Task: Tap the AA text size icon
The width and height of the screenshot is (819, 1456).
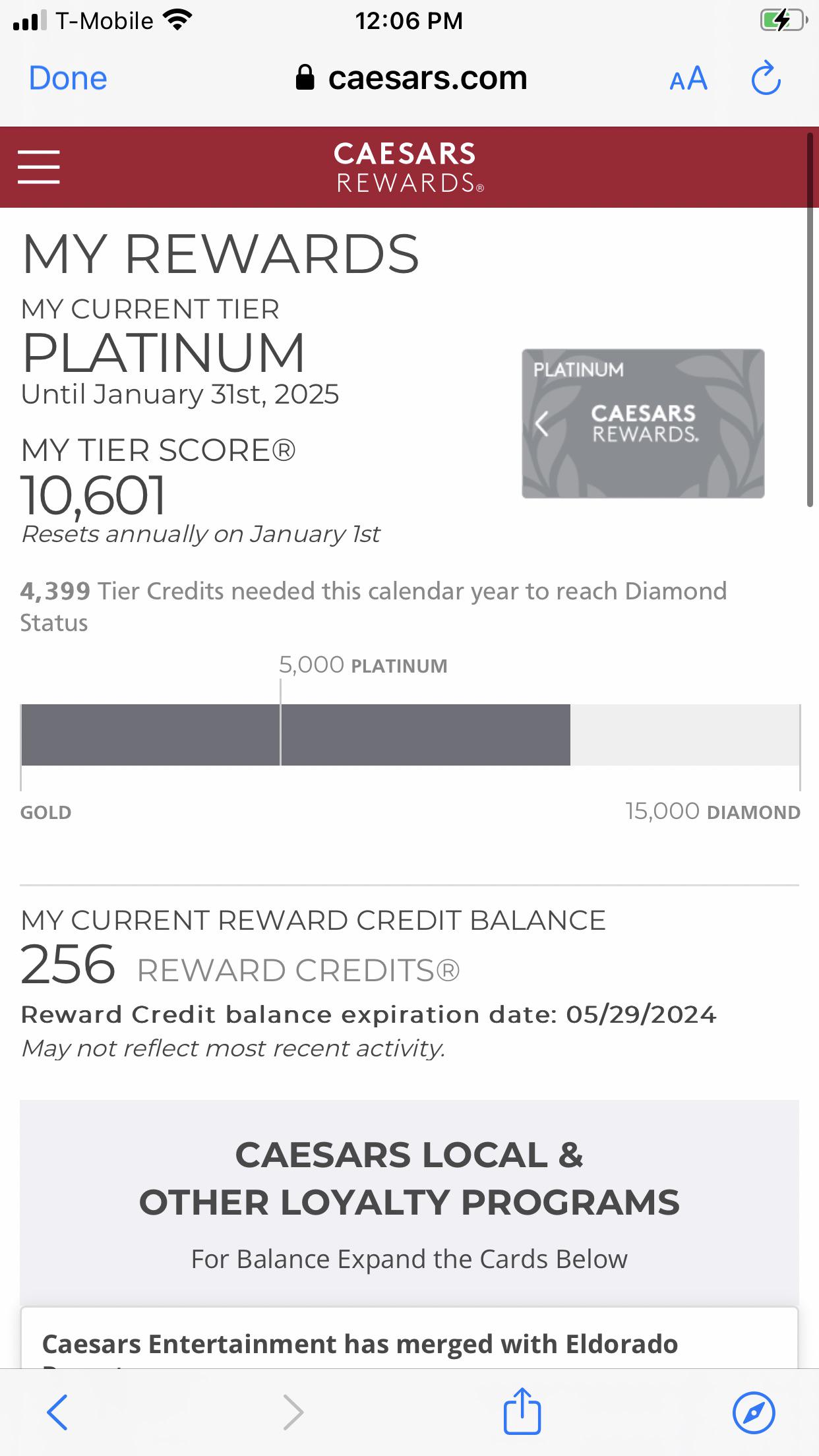Action: tap(688, 78)
